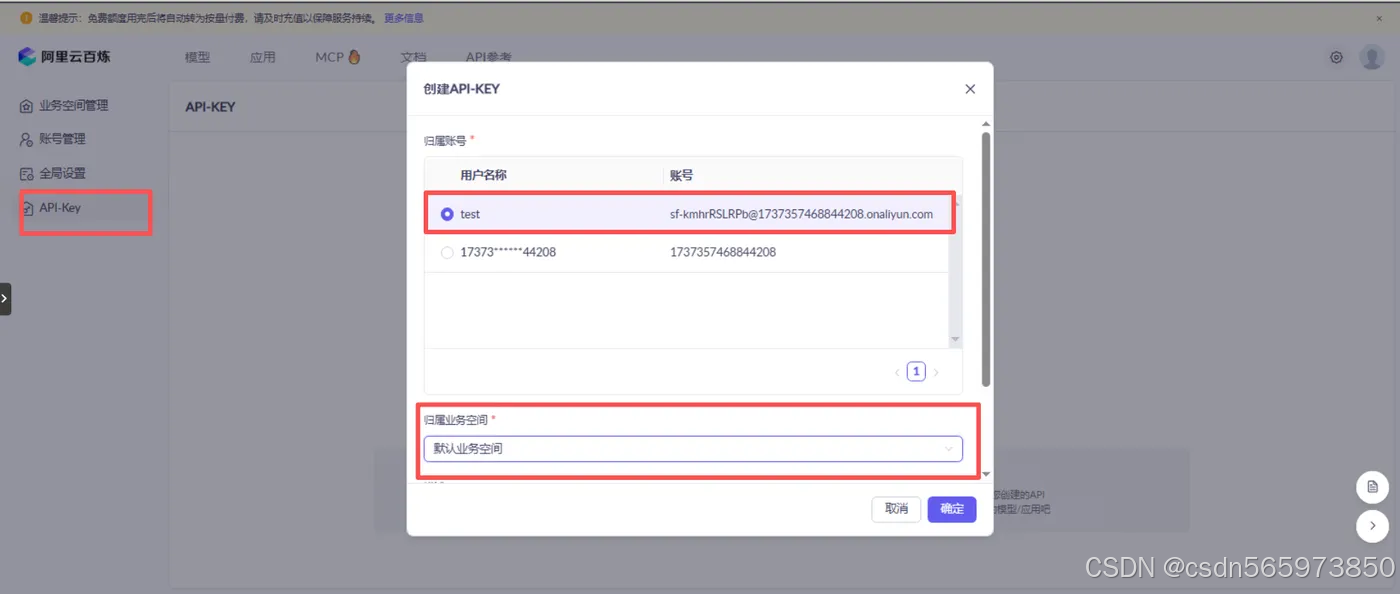Open the 应用 top menu
Image resolution: width=1400 pixels, height=594 pixels.
pyautogui.click(x=263, y=57)
